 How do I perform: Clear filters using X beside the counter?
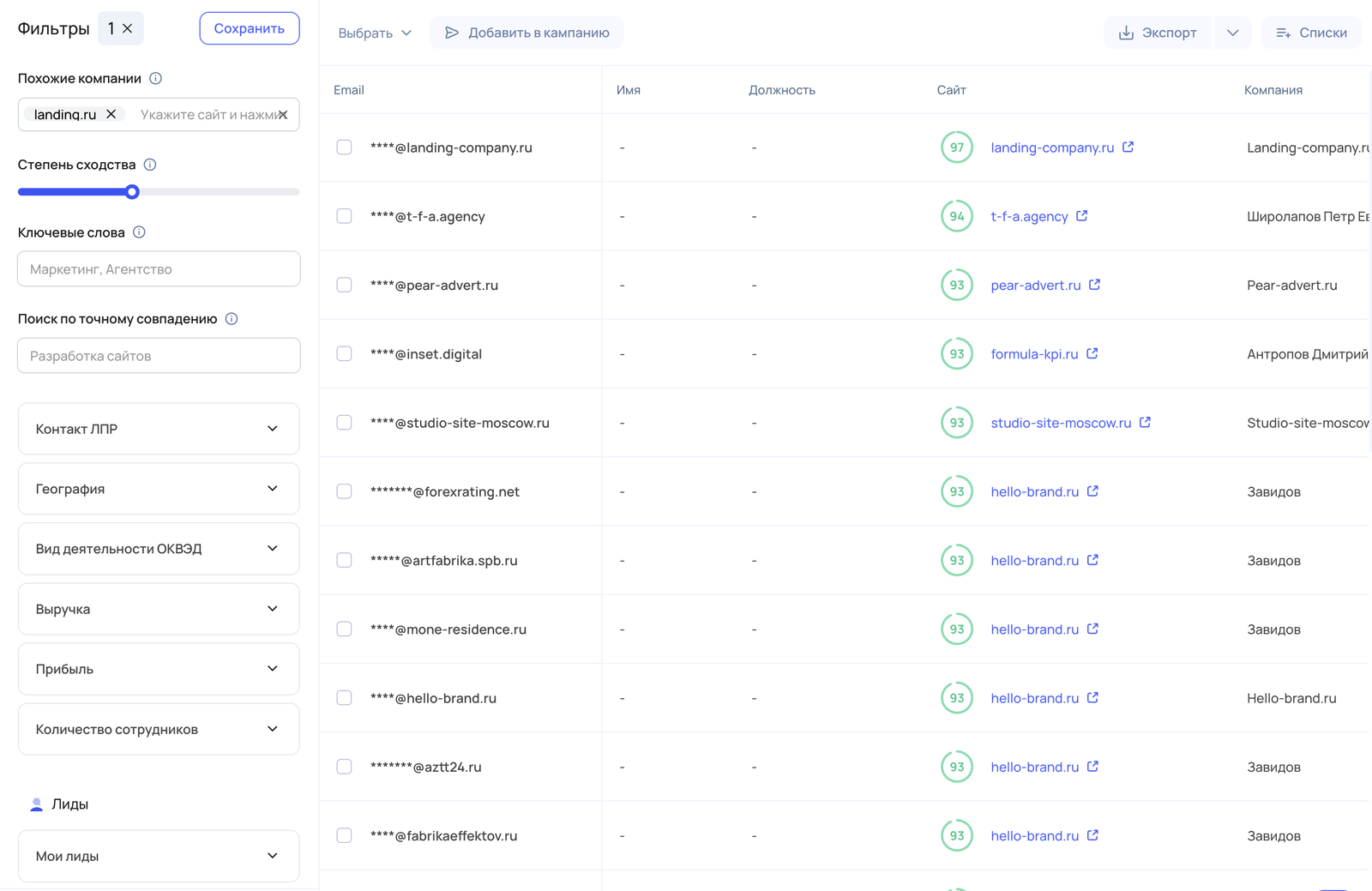(127, 28)
